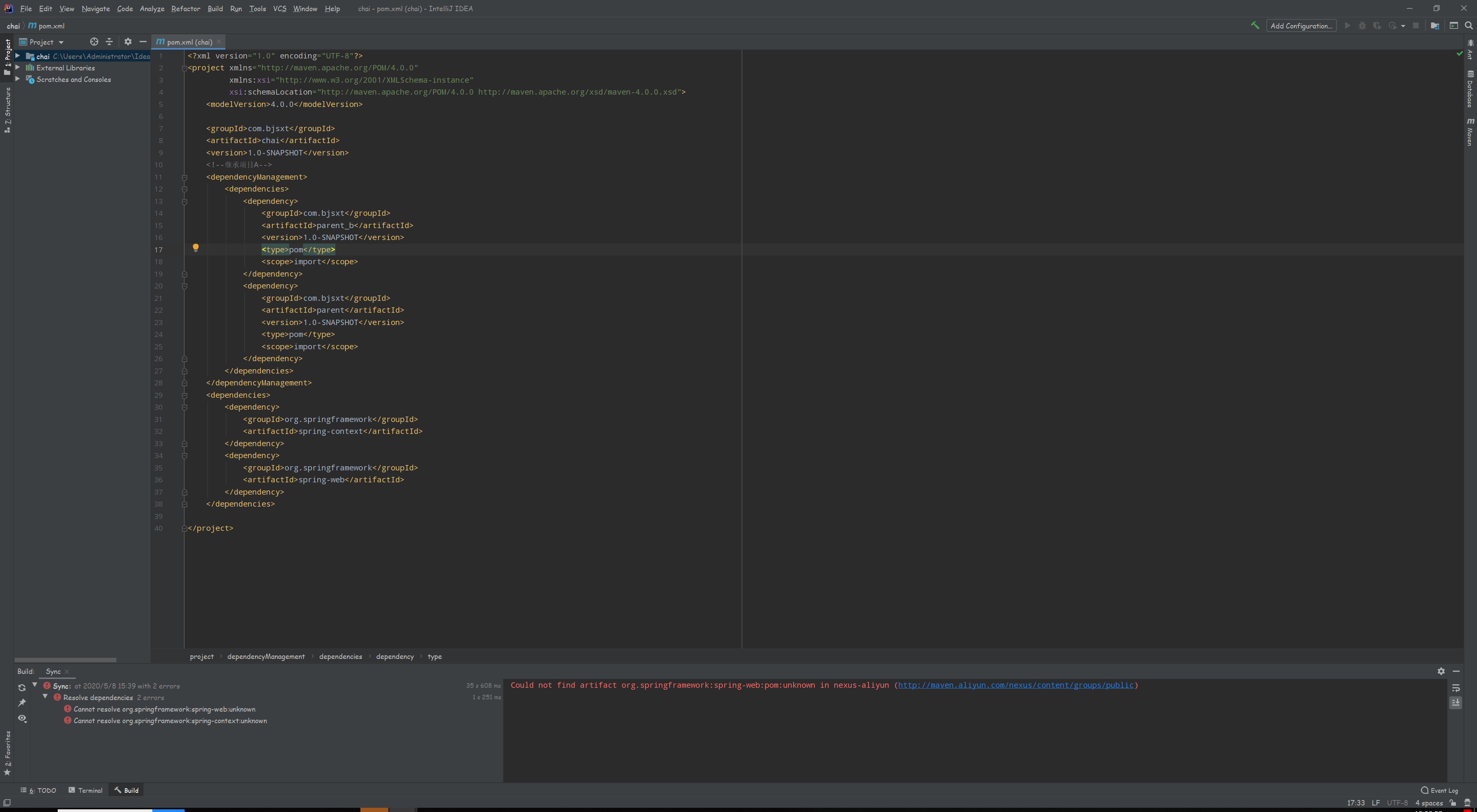Switch to the TODO tab
This screenshot has width=1477, height=812.
pos(38,790)
